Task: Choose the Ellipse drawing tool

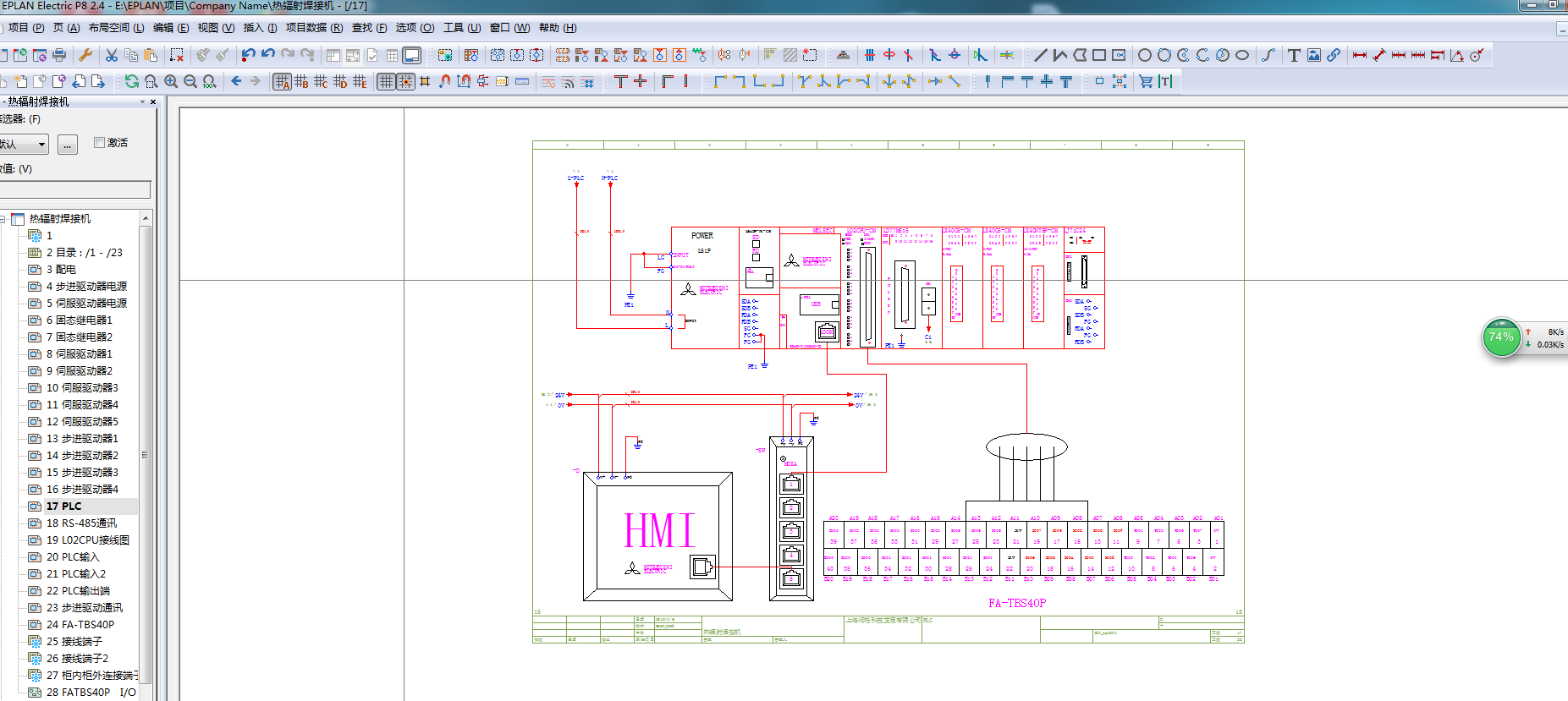Action: (1242, 56)
